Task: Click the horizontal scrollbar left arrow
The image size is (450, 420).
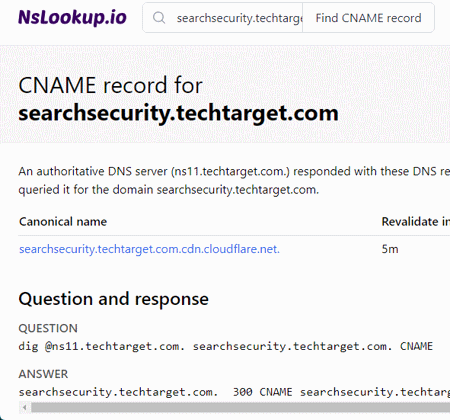Action: (24, 407)
